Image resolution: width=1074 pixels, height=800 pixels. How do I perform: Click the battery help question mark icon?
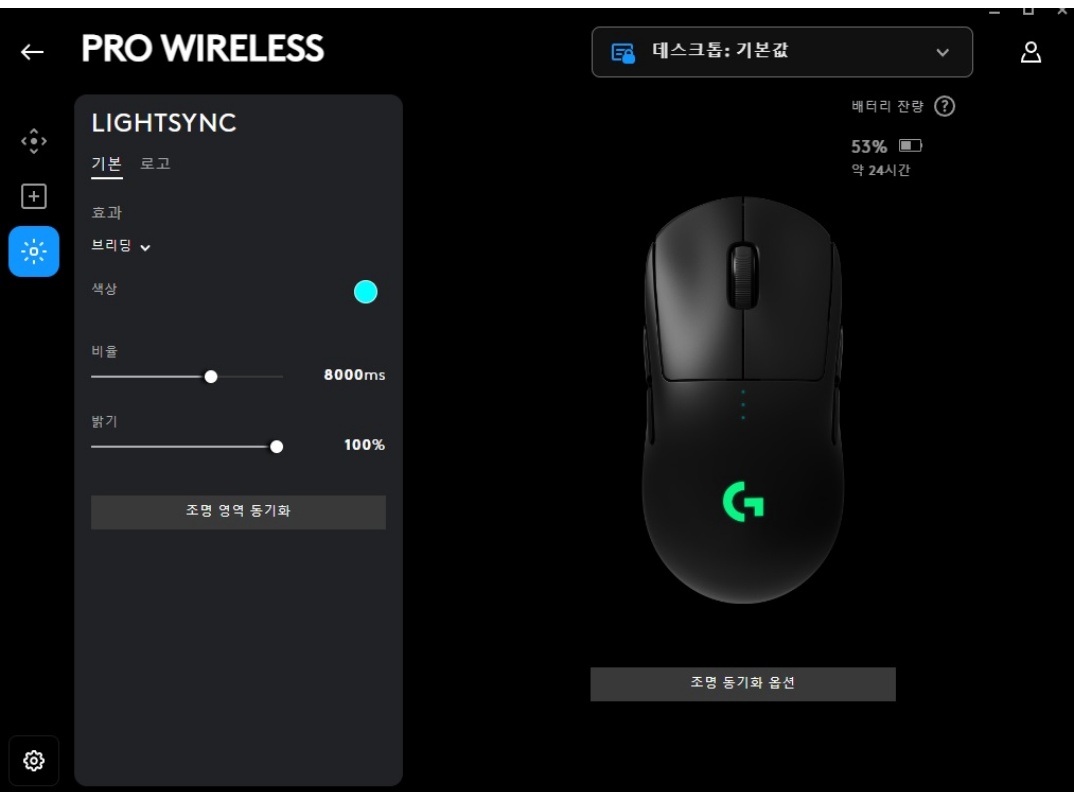point(945,106)
